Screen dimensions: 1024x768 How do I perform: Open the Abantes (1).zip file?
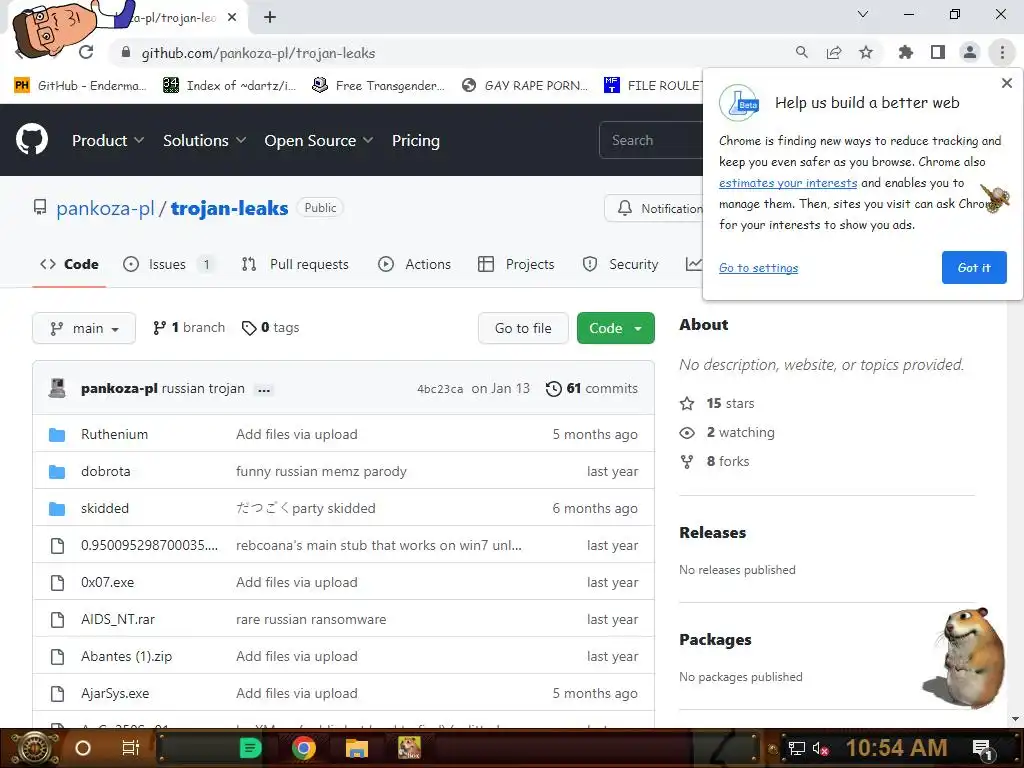127,656
